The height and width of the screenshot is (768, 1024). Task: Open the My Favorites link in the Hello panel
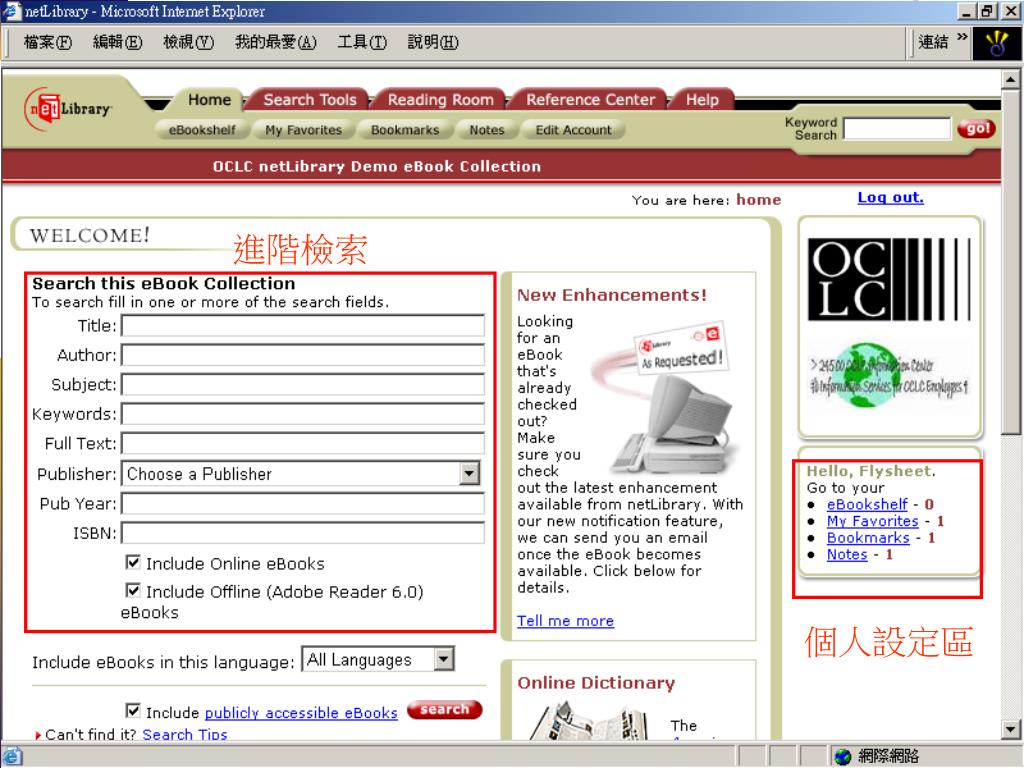(x=872, y=521)
